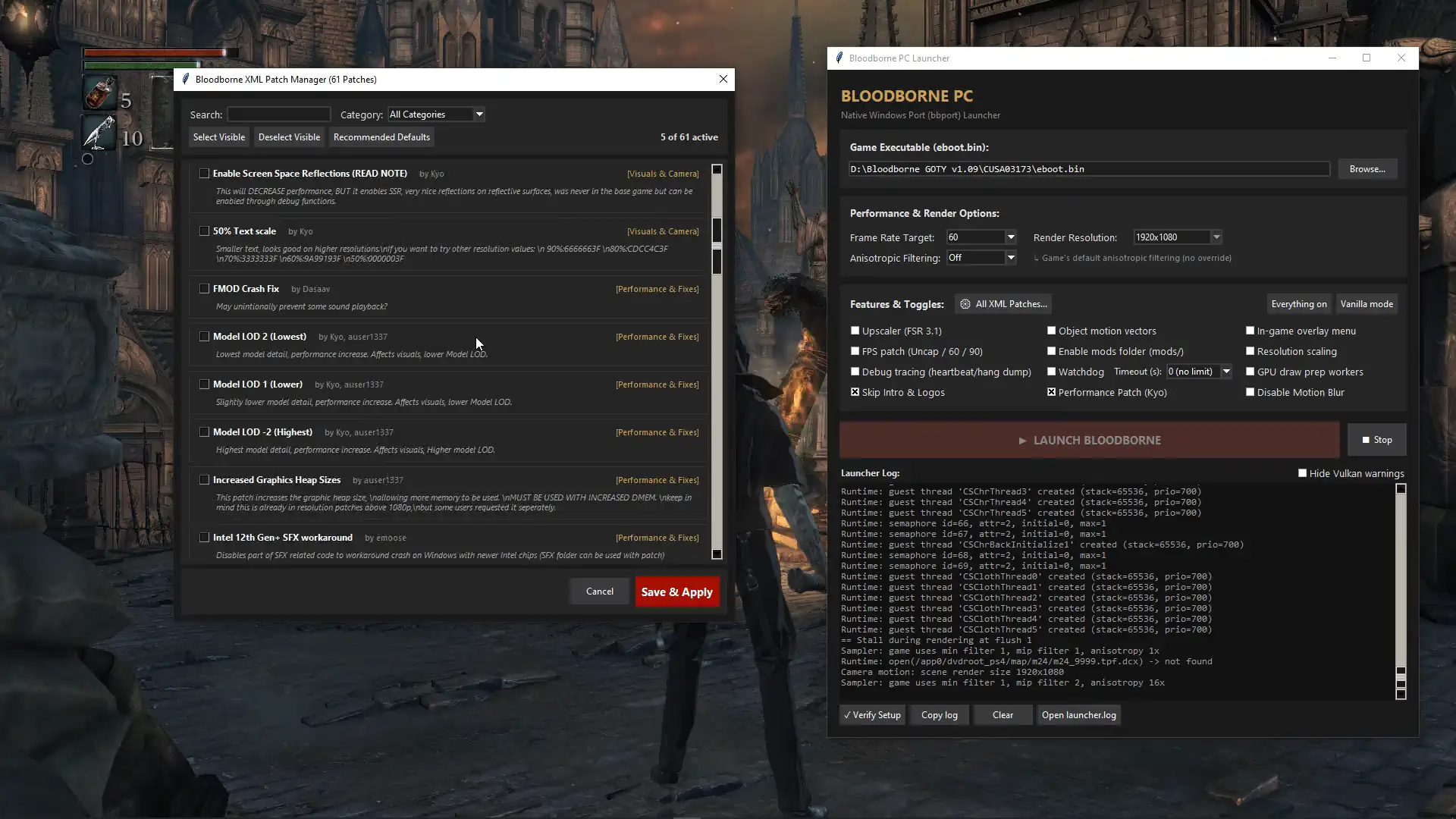Check Model LOD -2 (Highest) patch
1456x819 pixels.
(204, 432)
